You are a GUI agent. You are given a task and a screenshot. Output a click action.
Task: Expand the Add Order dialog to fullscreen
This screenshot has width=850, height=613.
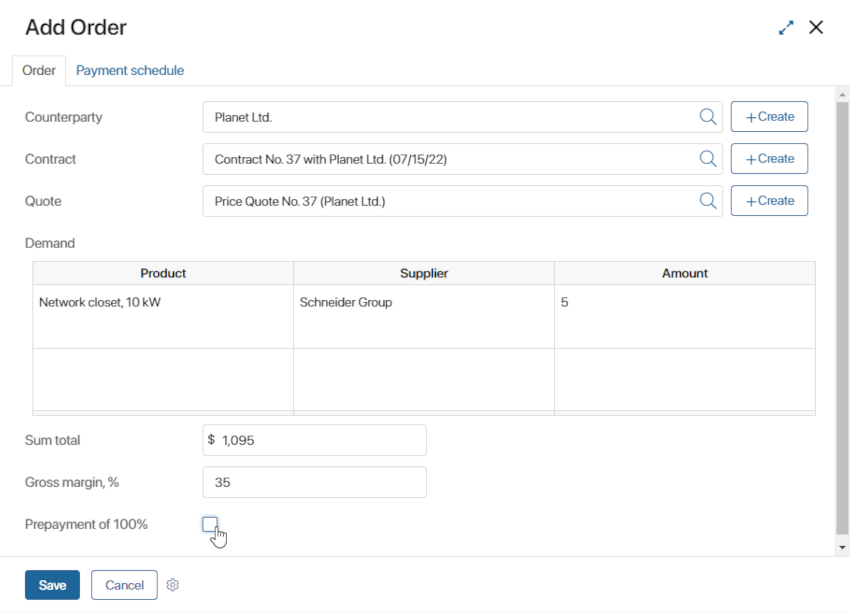pyautogui.click(x=786, y=28)
